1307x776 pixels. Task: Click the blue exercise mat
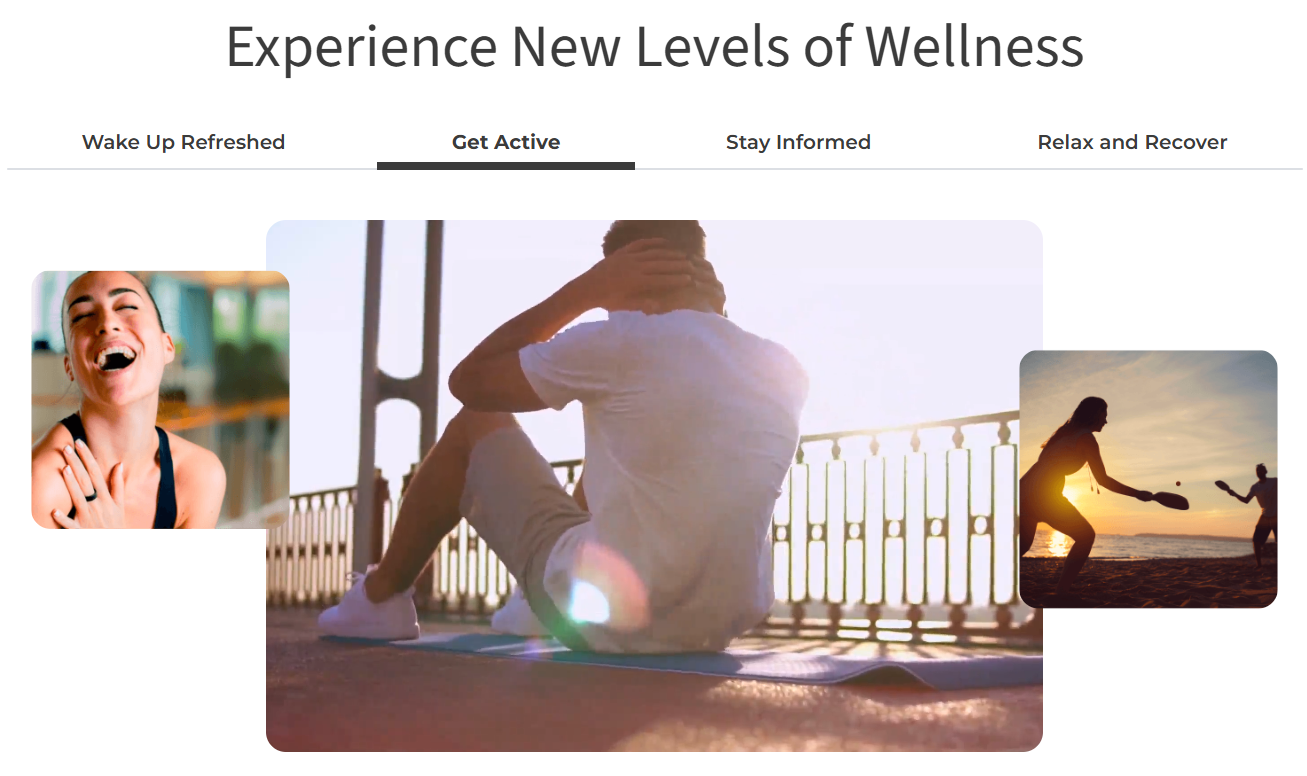tap(720, 661)
